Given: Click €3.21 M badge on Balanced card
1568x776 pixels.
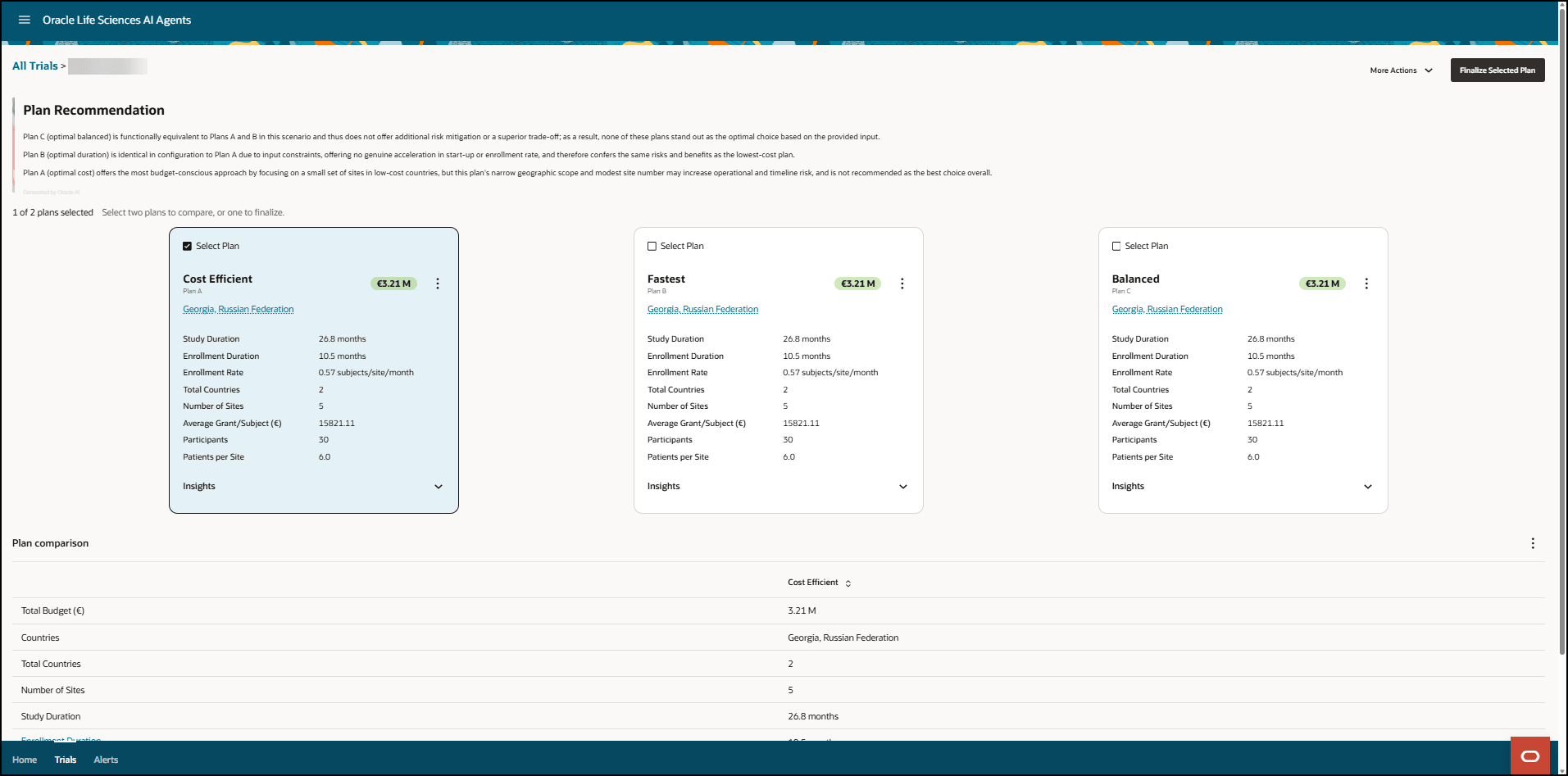Looking at the screenshot, I should pos(1323,284).
